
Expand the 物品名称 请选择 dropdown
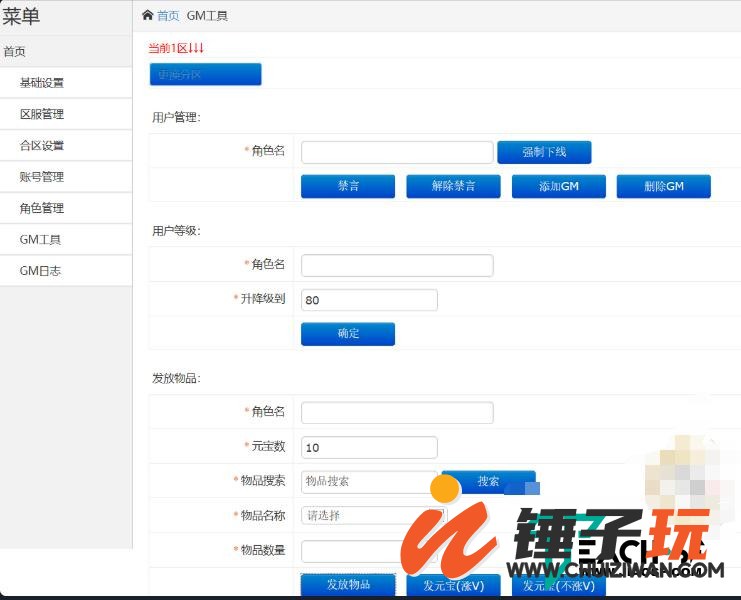point(372,516)
